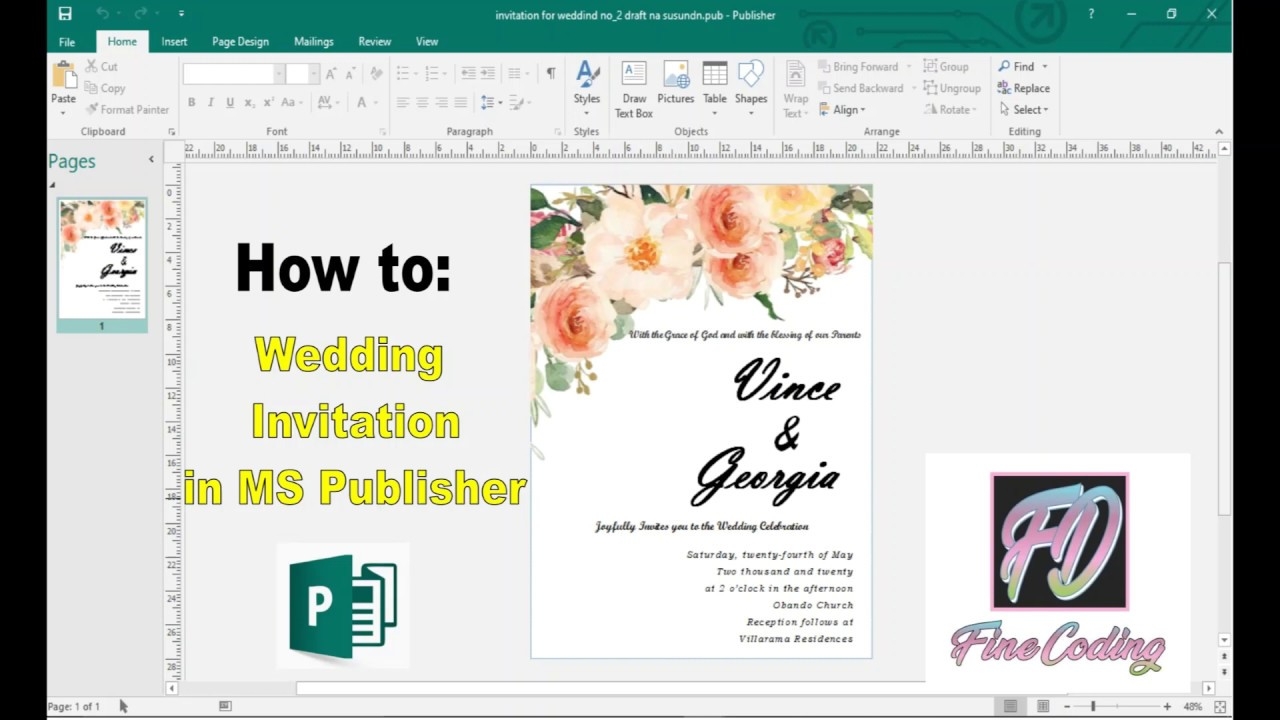The width and height of the screenshot is (1280, 720).
Task: Click the Table icon in Objects group
Action: [x=714, y=84]
